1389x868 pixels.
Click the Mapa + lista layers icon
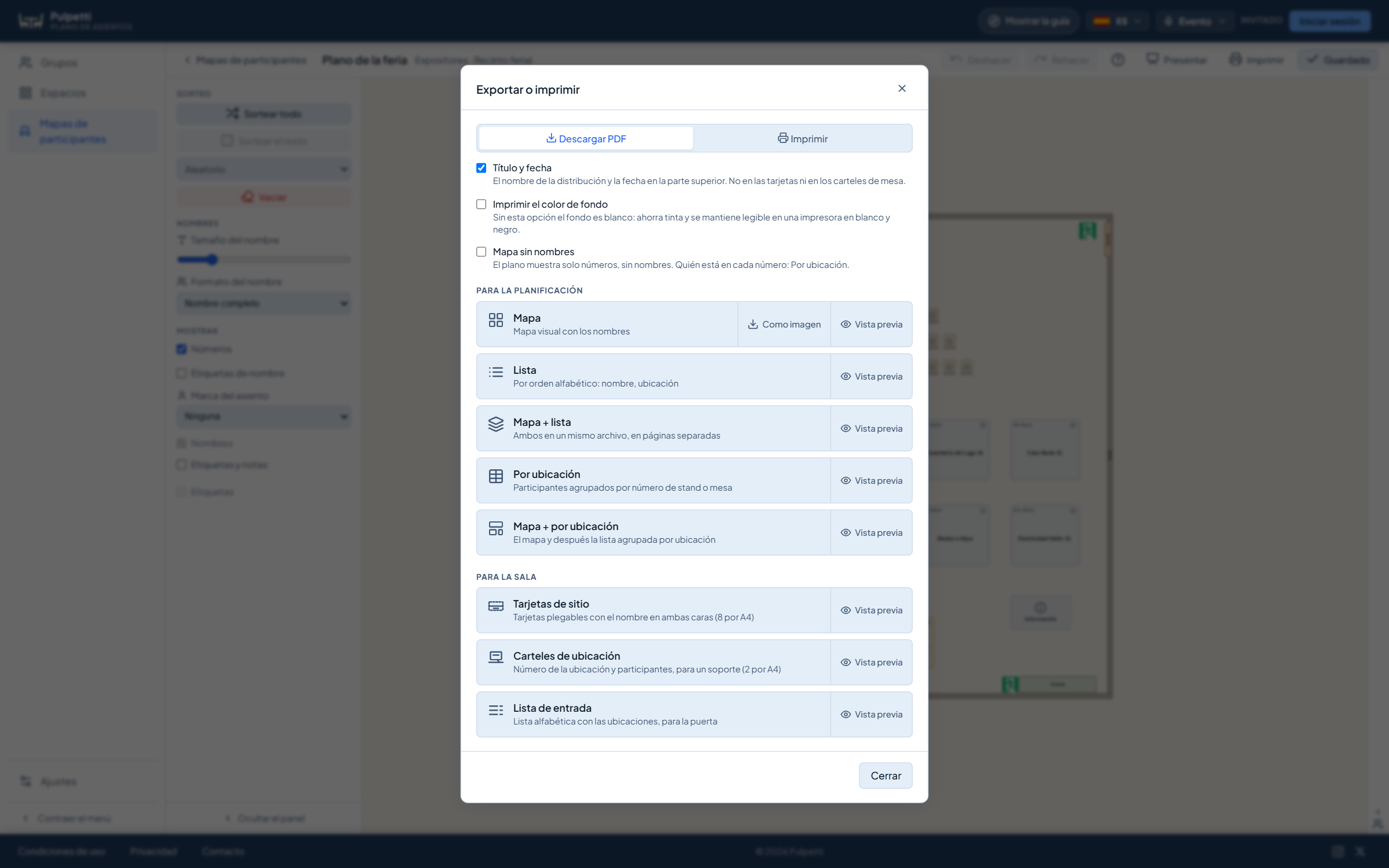495,424
